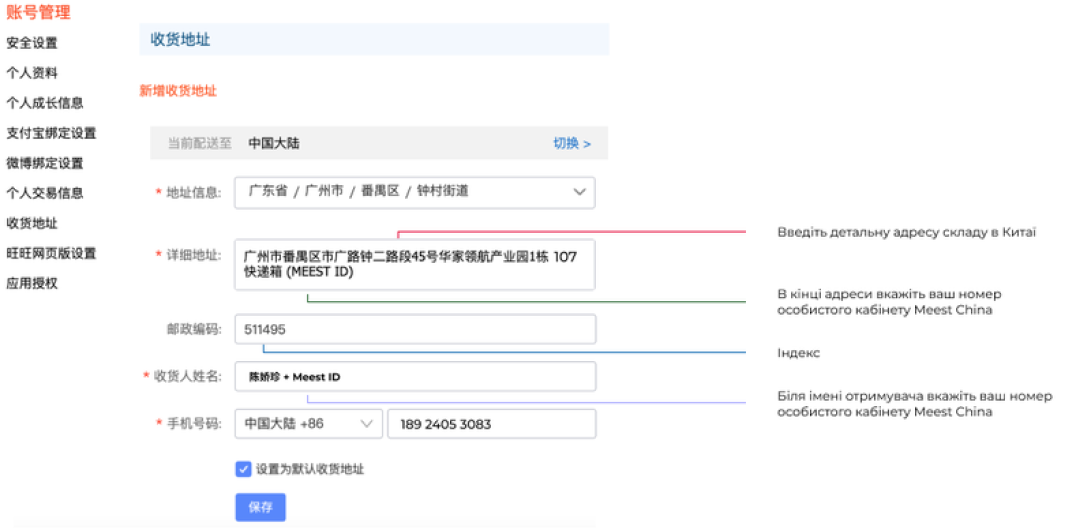This screenshot has height=528, width=1091.
Task: Open 支付宝绑定设置 sidebar entry
Action: pyautogui.click(x=51, y=133)
